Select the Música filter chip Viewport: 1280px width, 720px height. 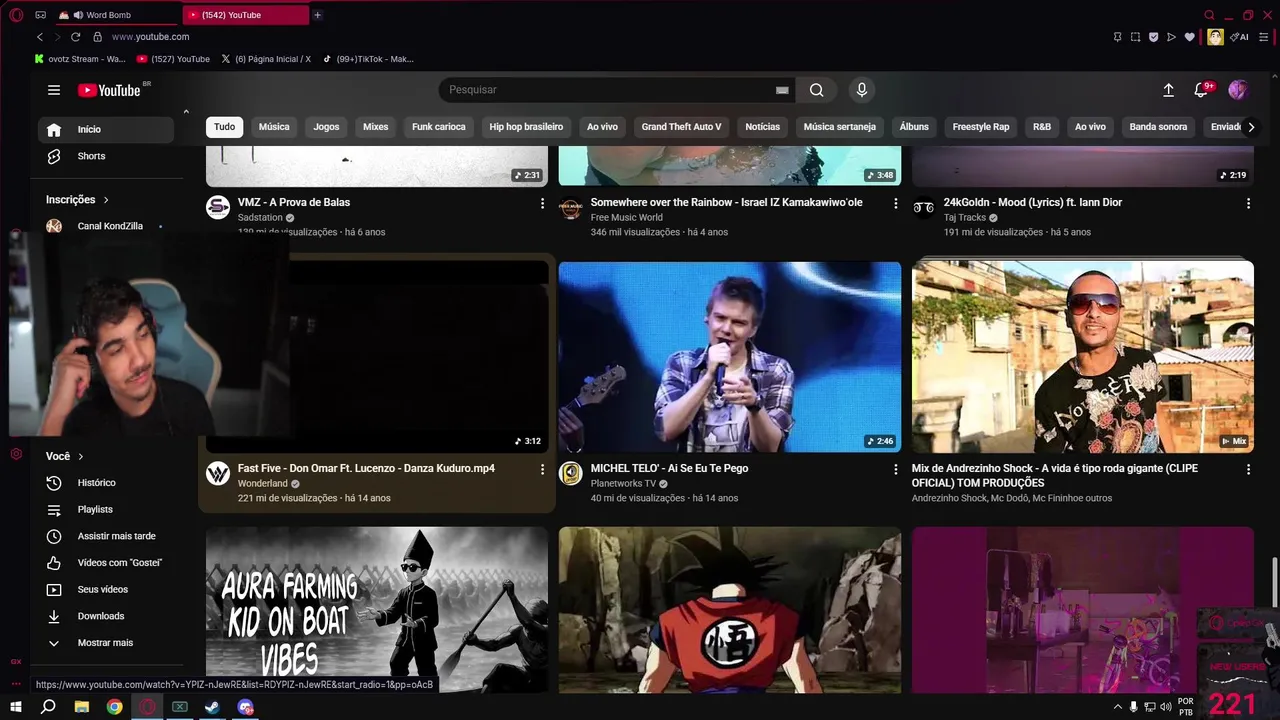274,127
